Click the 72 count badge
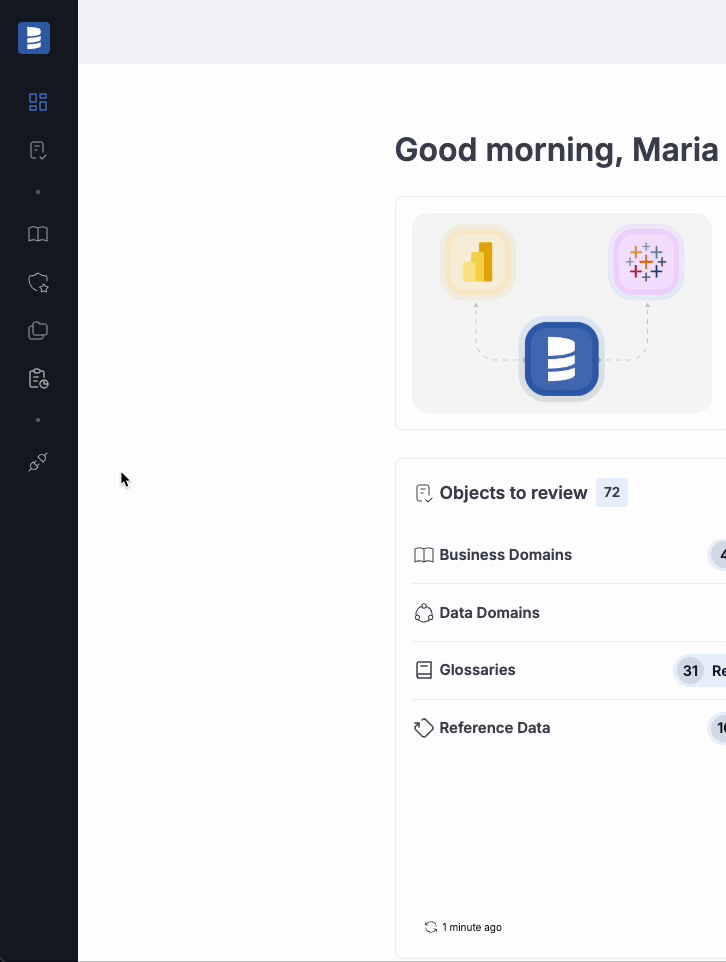This screenshot has height=962, width=726. tap(612, 493)
